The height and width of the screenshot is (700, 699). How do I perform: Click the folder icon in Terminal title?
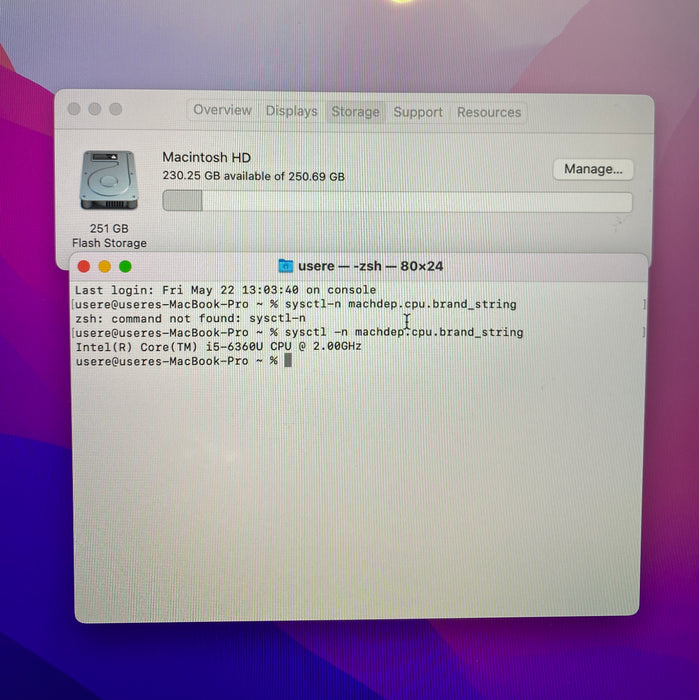click(285, 266)
